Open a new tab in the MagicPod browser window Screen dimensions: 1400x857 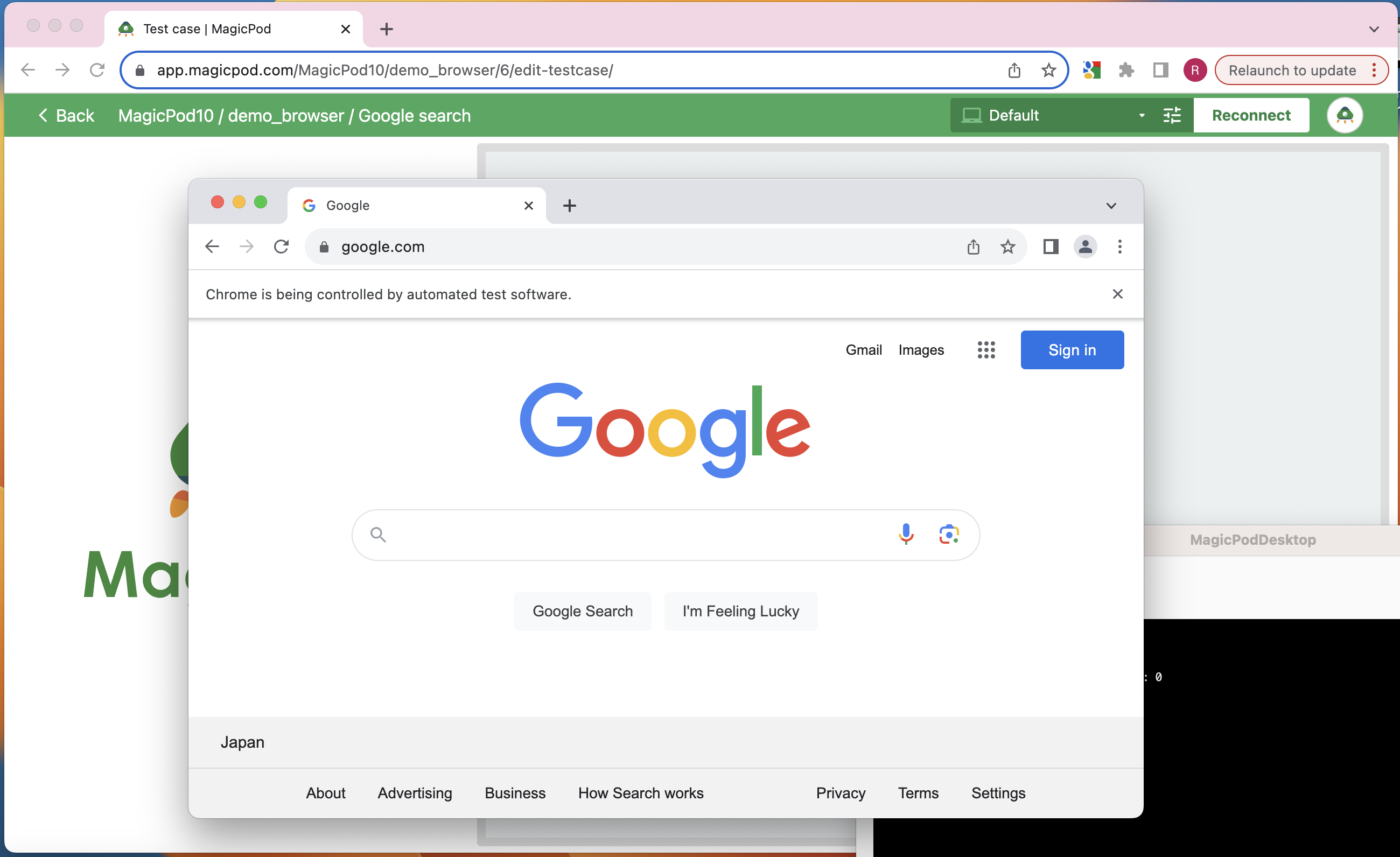(387, 29)
